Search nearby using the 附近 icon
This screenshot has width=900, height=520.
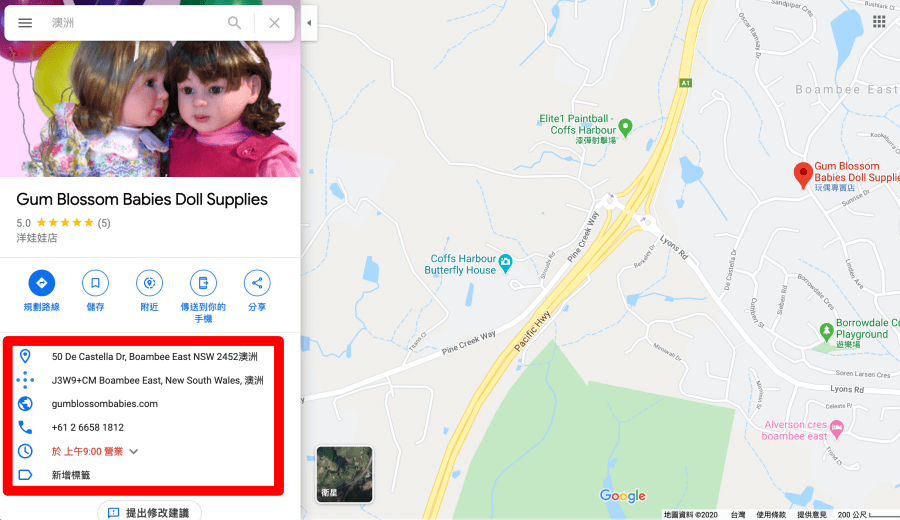click(x=149, y=283)
